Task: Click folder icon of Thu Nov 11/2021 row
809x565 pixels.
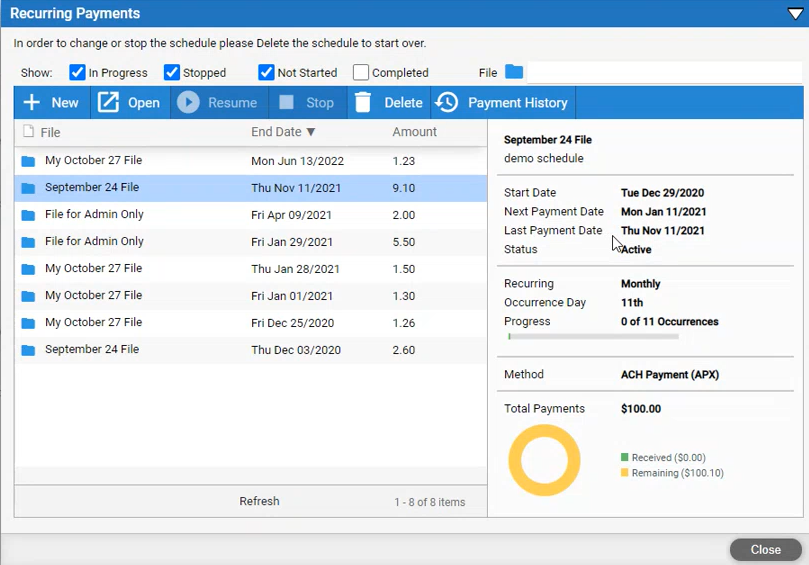Action: [28, 188]
